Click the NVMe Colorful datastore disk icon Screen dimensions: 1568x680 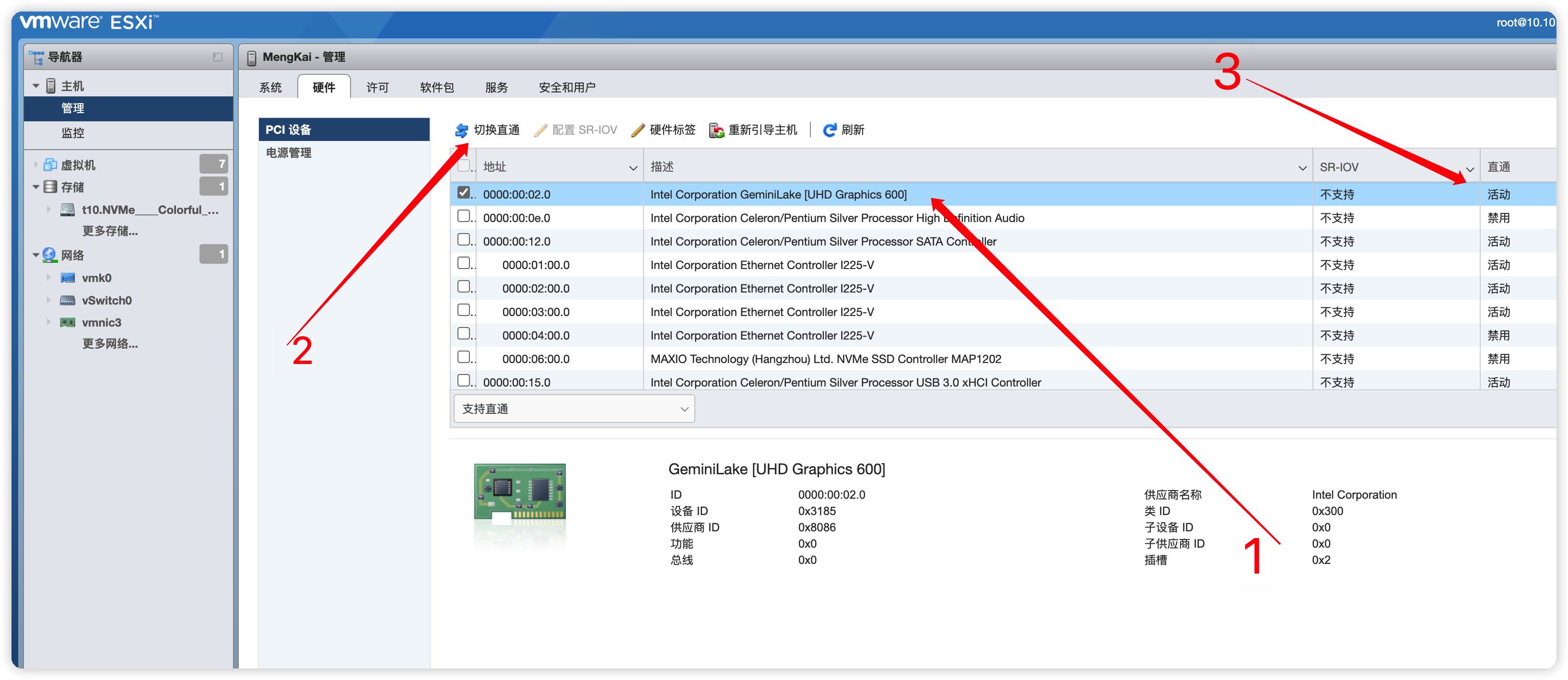tap(68, 210)
